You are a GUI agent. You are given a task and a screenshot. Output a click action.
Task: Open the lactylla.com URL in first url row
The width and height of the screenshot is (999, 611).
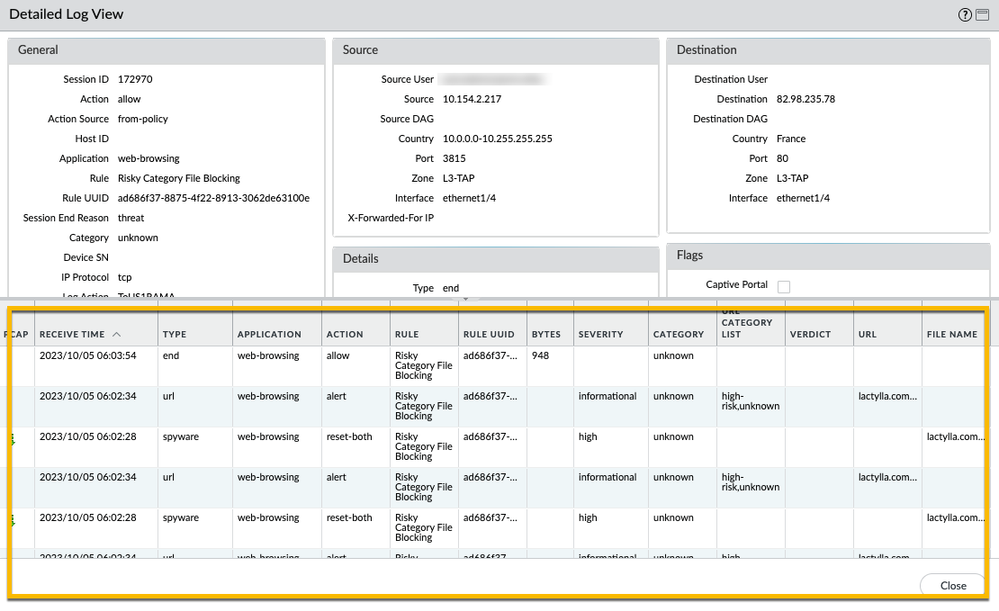[x=884, y=396]
